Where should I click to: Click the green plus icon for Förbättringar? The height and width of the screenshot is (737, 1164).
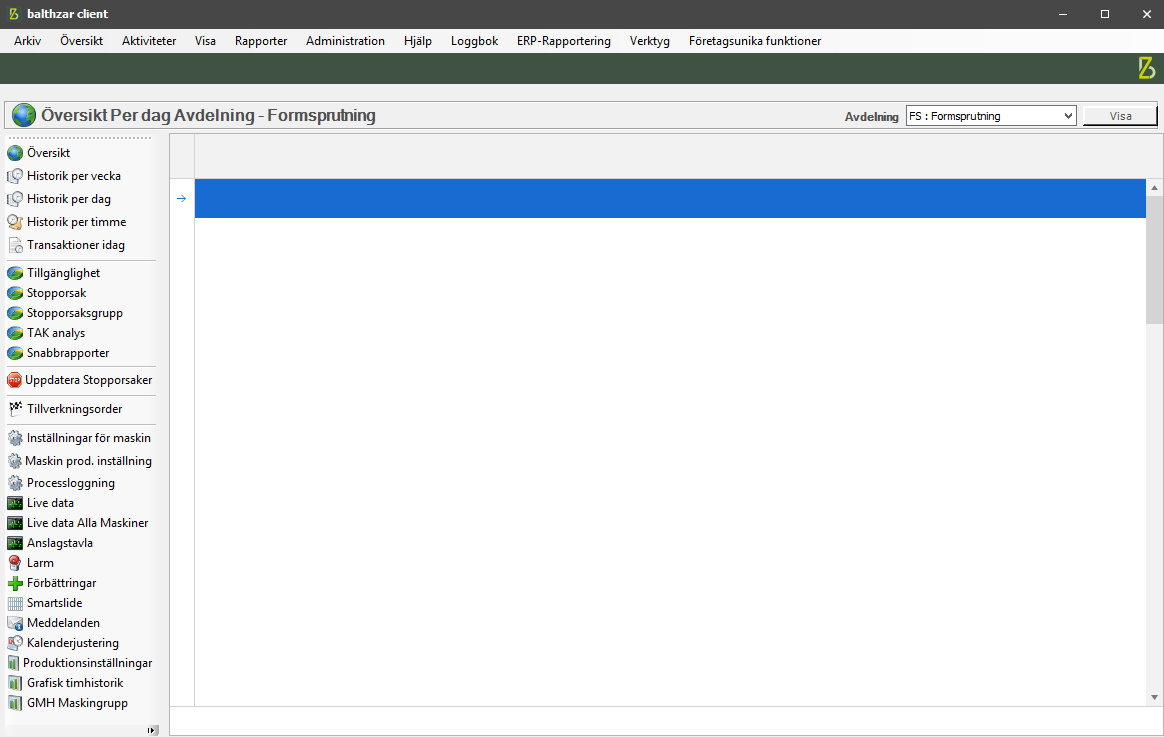(x=15, y=583)
